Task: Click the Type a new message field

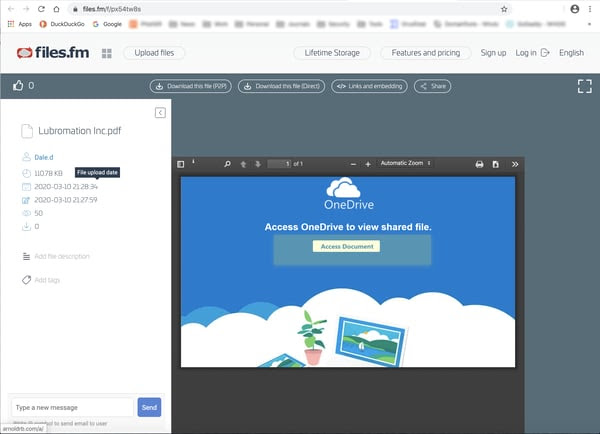Action: tap(72, 407)
